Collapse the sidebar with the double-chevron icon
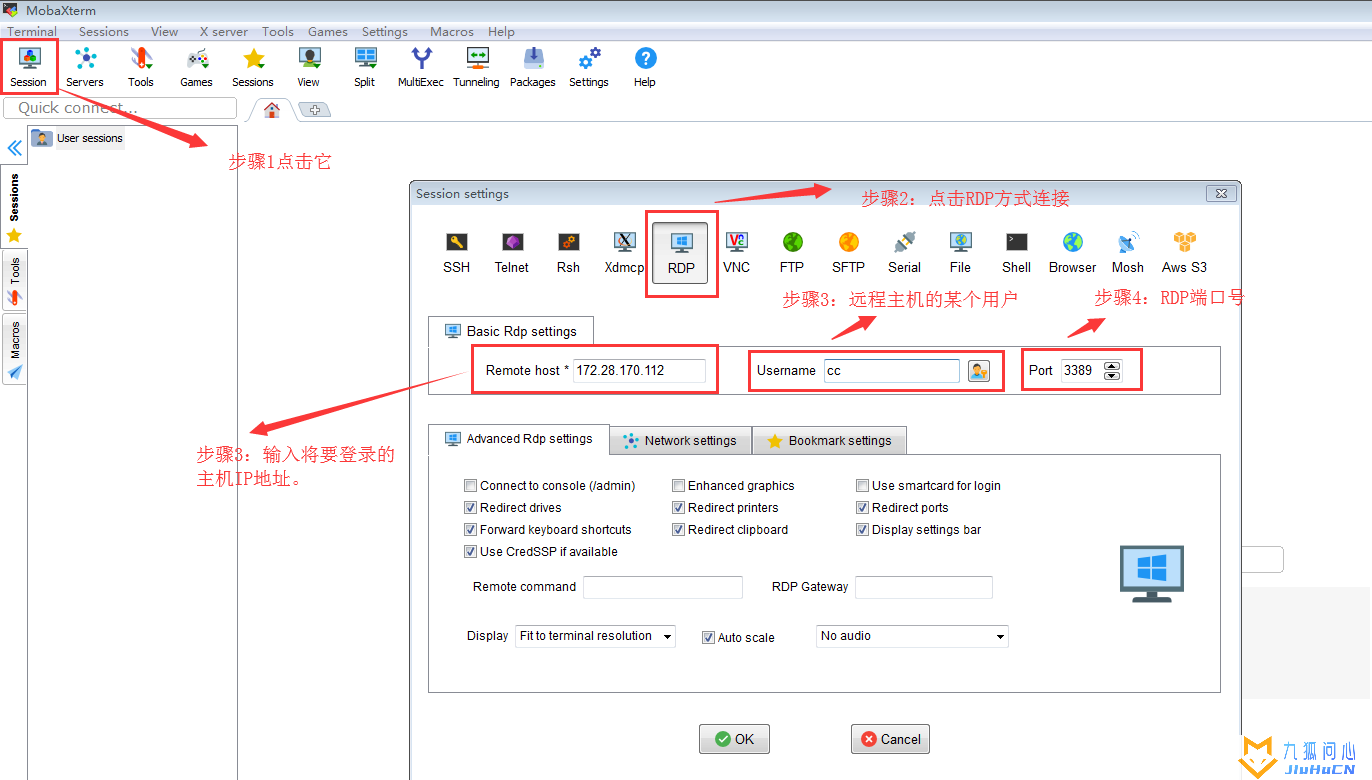The height and width of the screenshot is (780, 1372). pyautogui.click(x=15, y=148)
